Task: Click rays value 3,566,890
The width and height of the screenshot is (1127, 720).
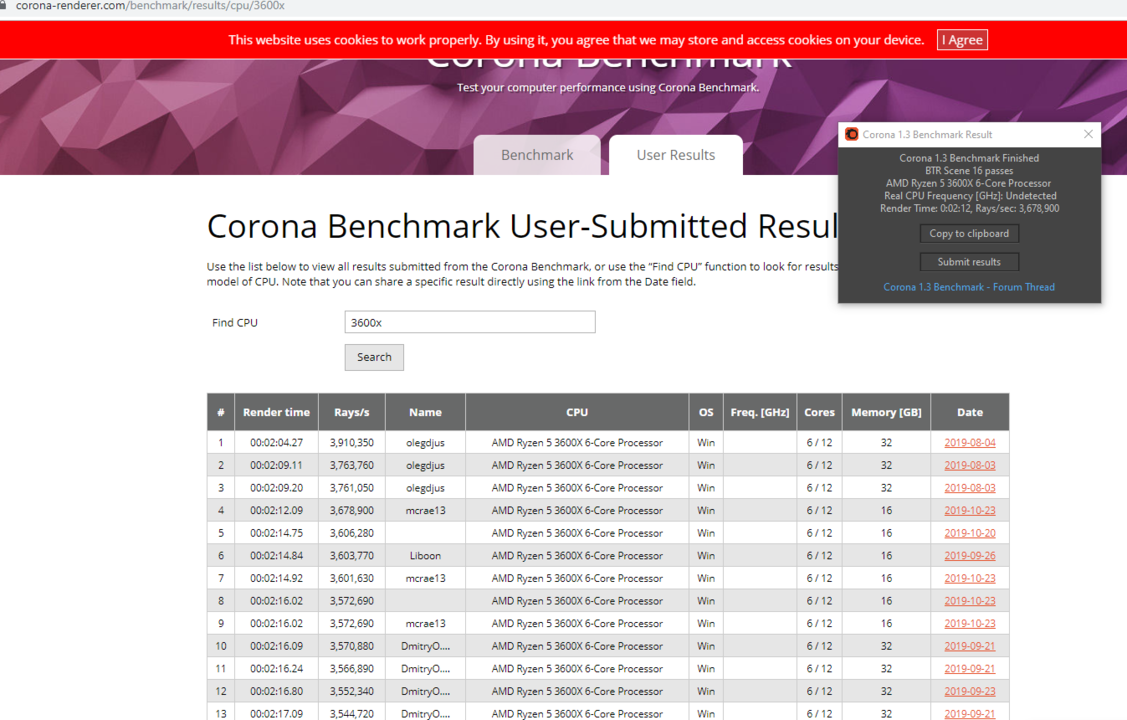Action: (351, 669)
